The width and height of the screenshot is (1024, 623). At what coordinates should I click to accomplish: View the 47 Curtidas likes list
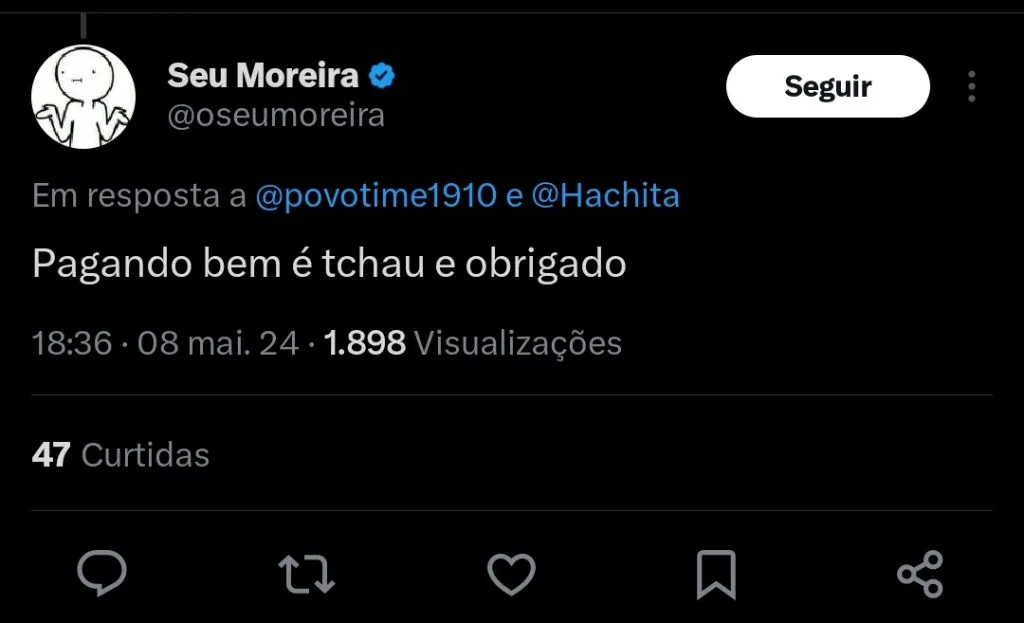tap(121, 455)
